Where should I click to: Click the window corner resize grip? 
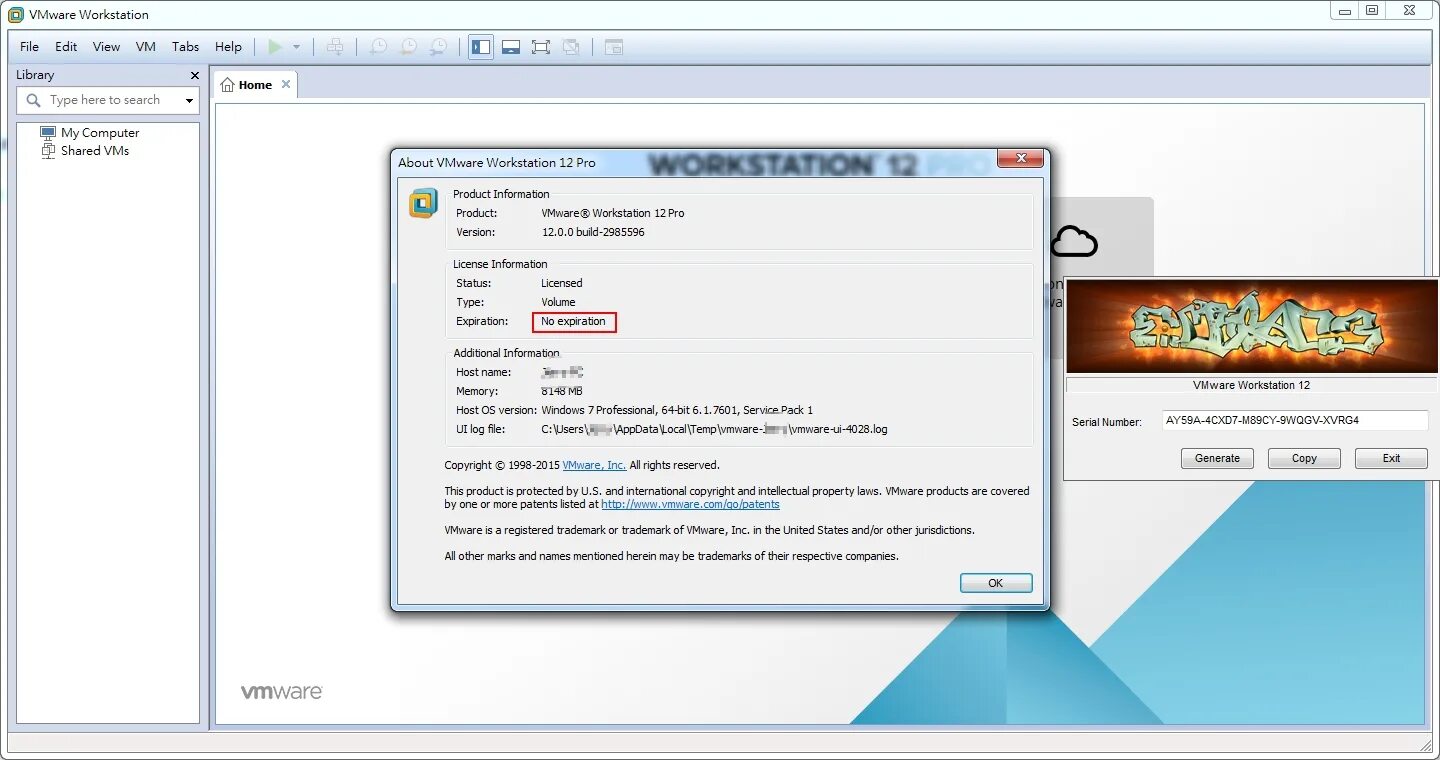[1427, 745]
